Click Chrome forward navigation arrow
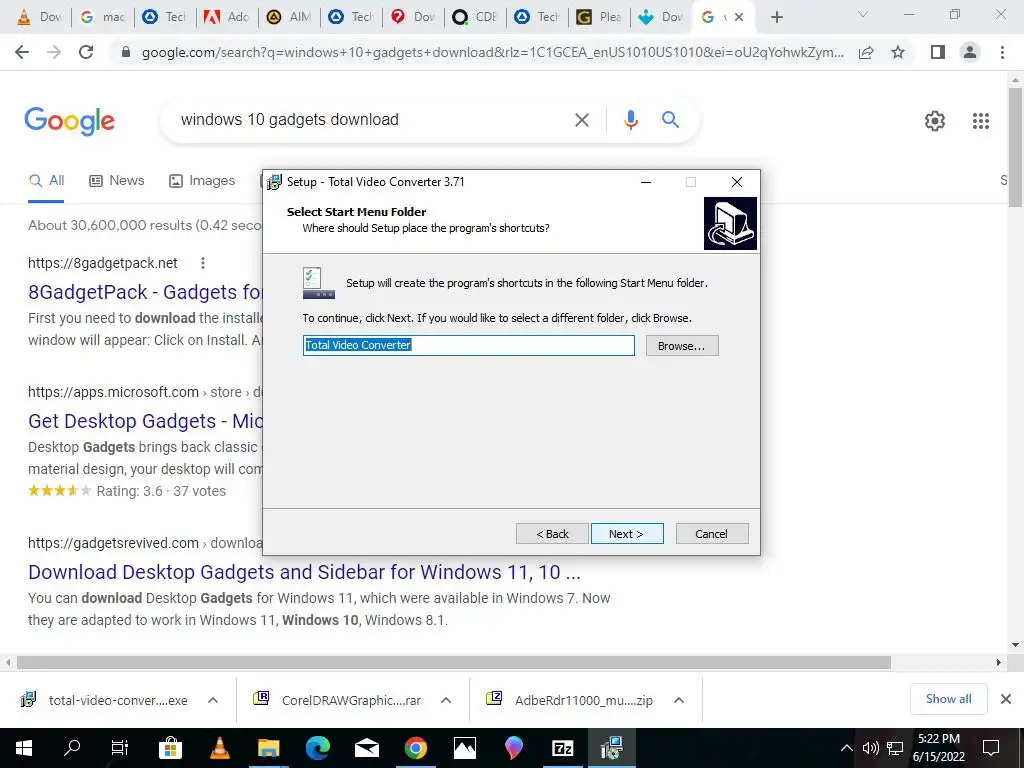Image resolution: width=1024 pixels, height=768 pixels. tap(54, 52)
